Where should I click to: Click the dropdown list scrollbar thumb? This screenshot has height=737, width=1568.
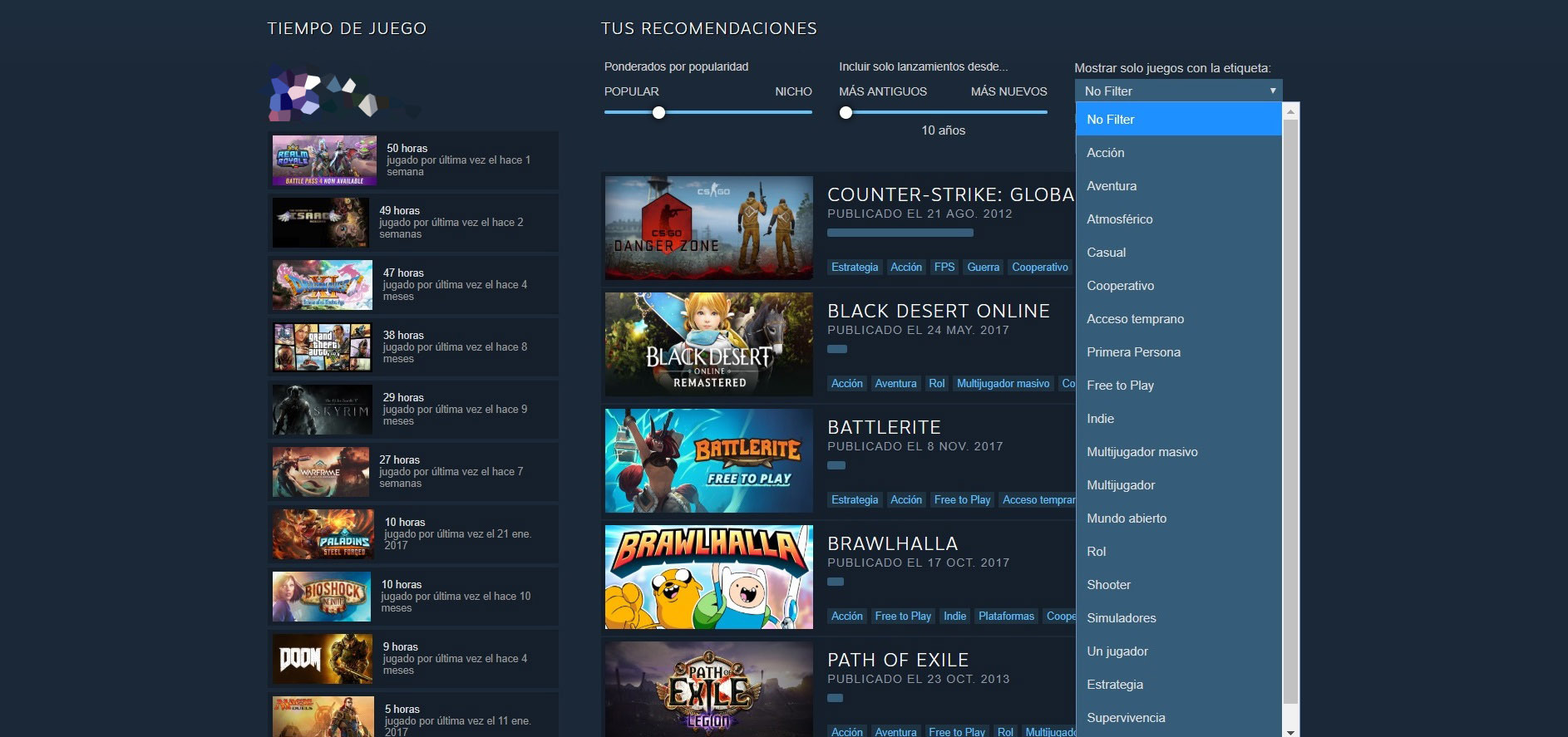click(x=1290, y=411)
